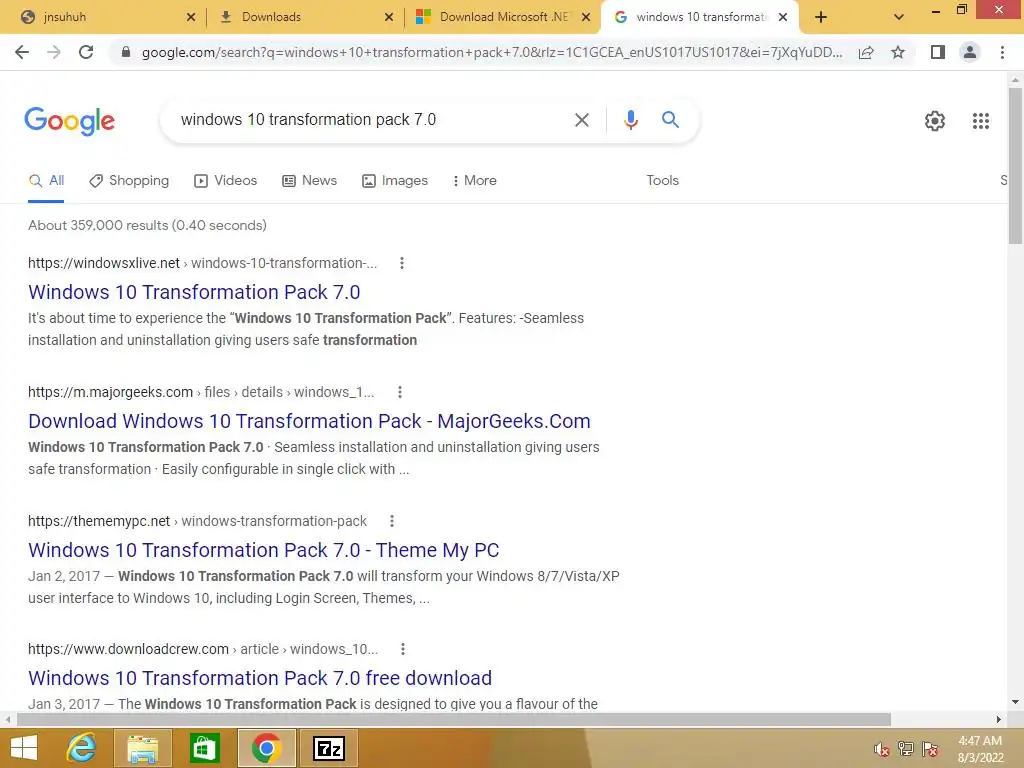This screenshot has height=768, width=1024.
Task: Clear the search box text
Action: click(581, 120)
